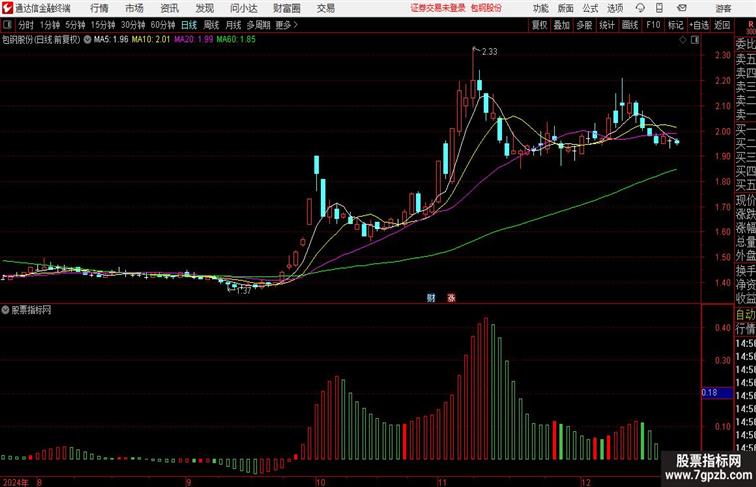Viewport: 756px width, 487px height.
Task: Open the 行情 menu
Action: (99, 8)
